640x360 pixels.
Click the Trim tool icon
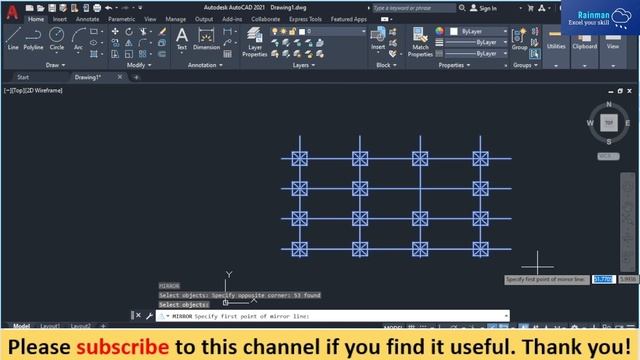(x=143, y=31)
